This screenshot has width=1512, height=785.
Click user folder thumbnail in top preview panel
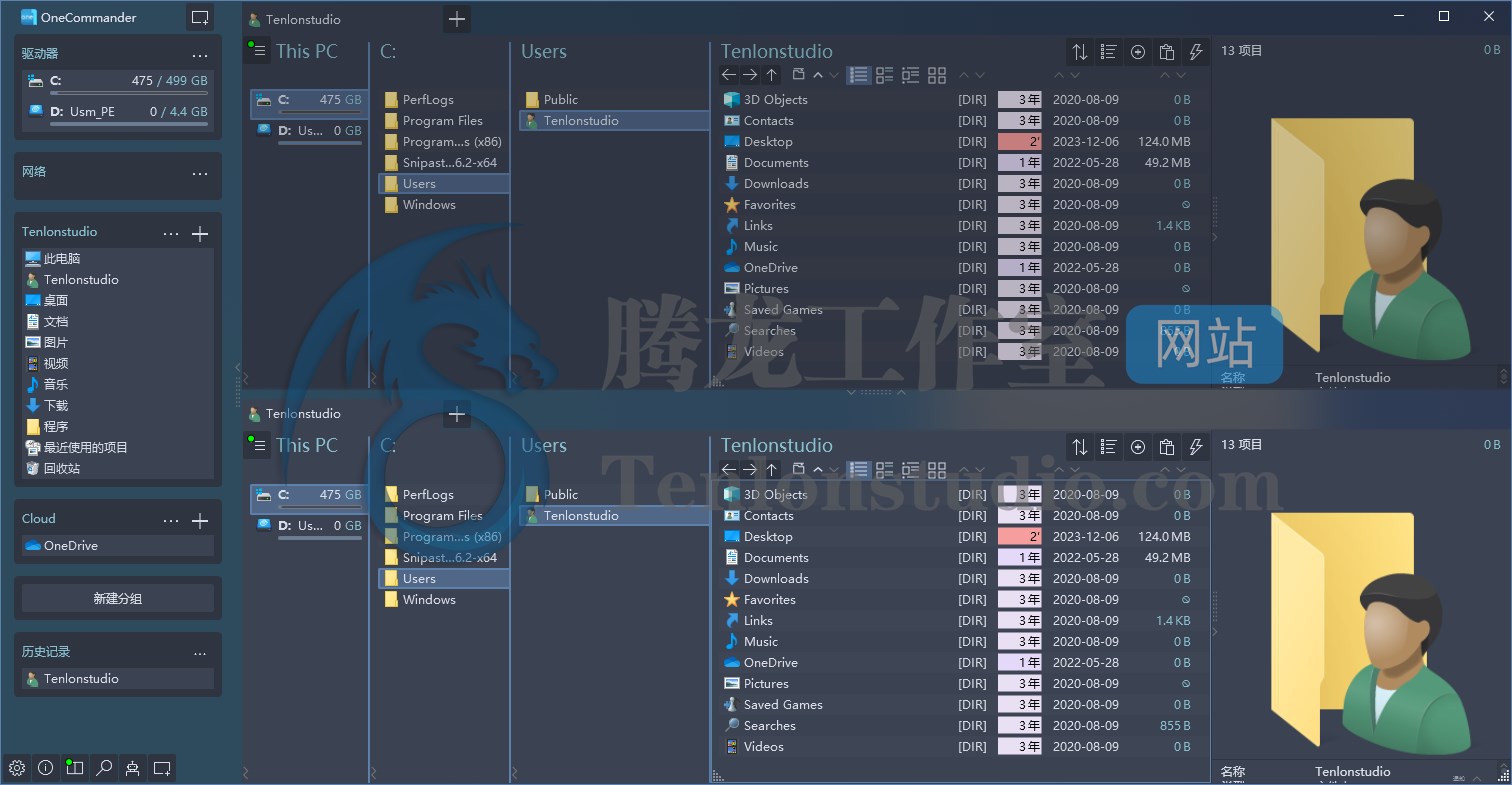tap(1371, 240)
